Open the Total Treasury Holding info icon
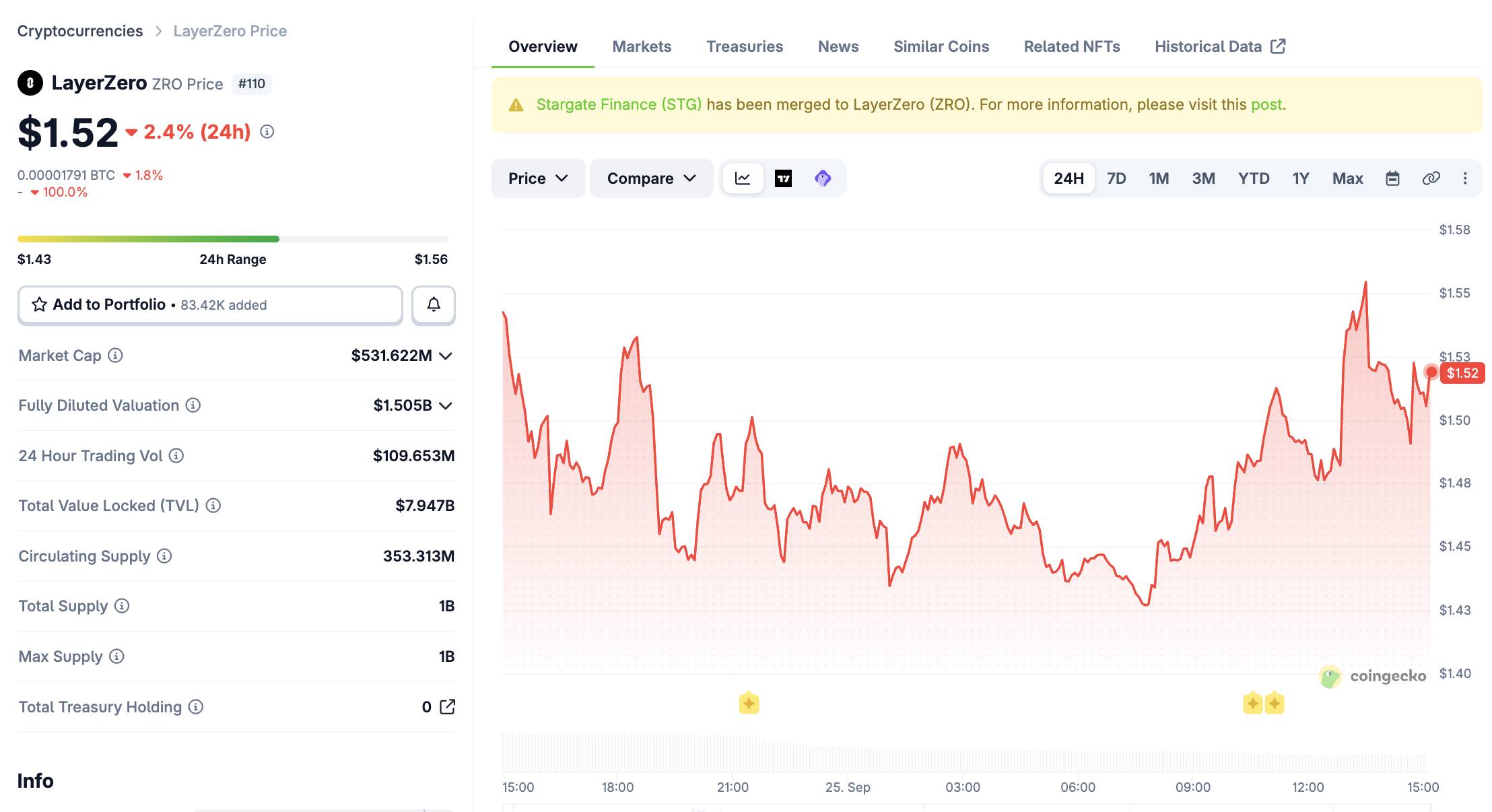Image resolution: width=1492 pixels, height=812 pixels. tap(196, 707)
